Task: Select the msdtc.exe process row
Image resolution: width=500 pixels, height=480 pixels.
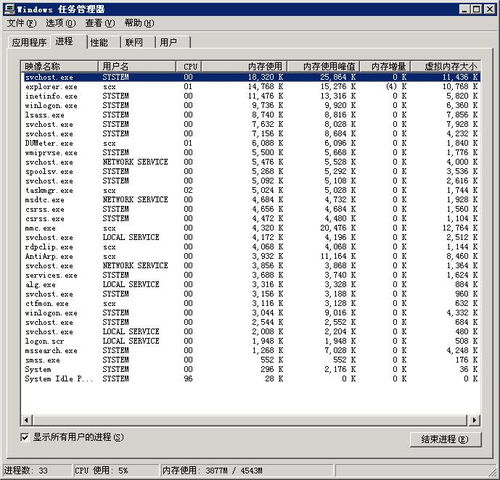Action: coord(251,200)
